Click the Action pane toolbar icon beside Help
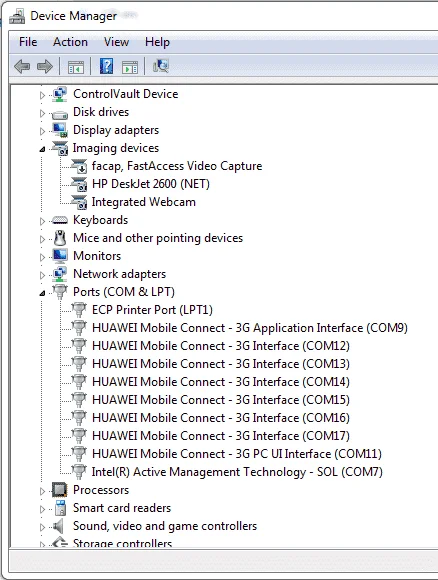The width and height of the screenshot is (438, 580). (130, 67)
